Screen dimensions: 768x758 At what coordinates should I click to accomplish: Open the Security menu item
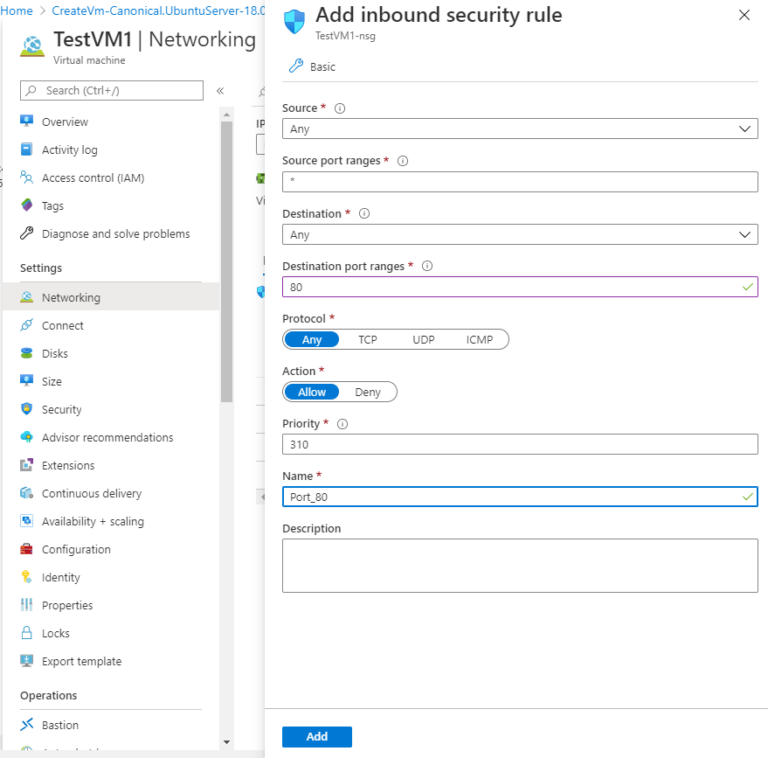click(x=111, y=409)
